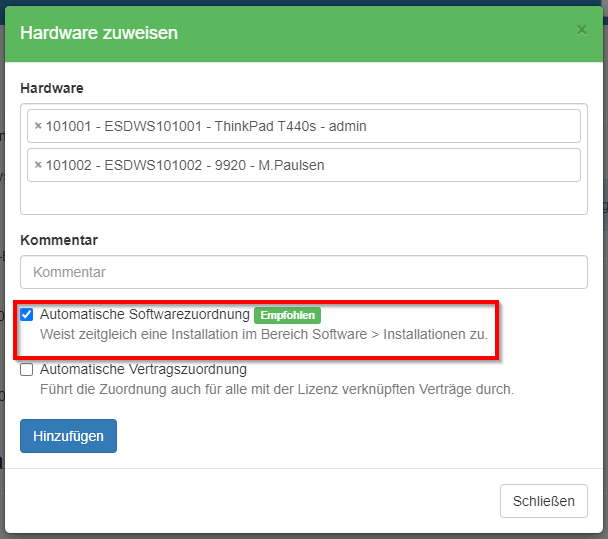Screen dimensions: 608x539
Task: Click the description about verknüpften Verträge
Action: 277,389
